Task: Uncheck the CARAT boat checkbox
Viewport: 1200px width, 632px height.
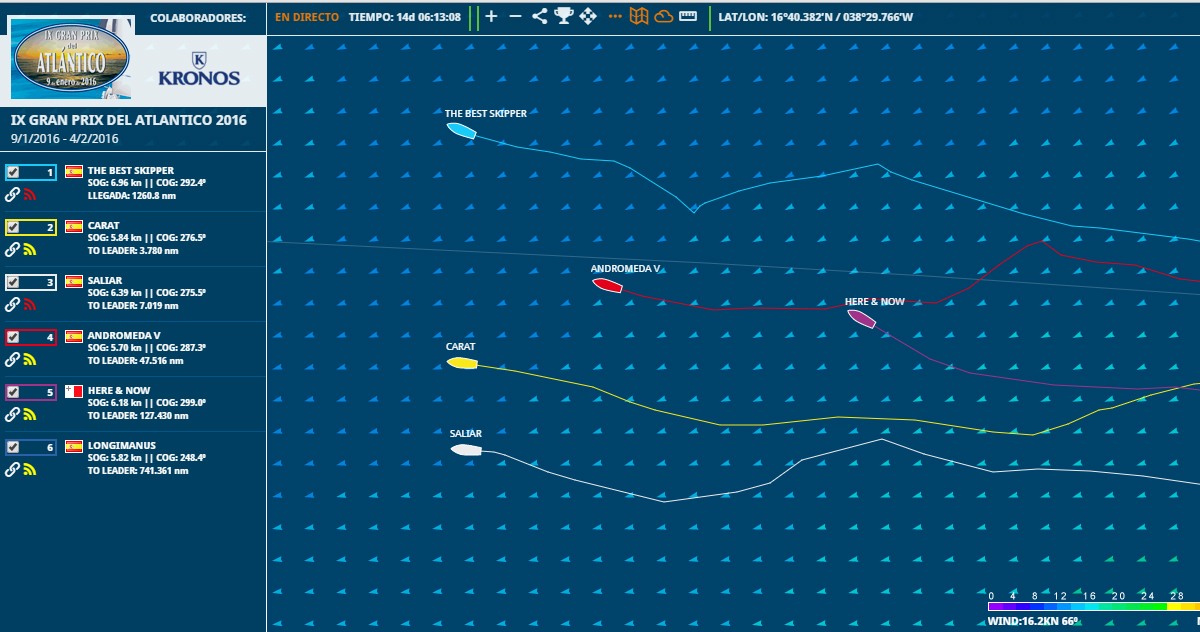Action: 13,227
